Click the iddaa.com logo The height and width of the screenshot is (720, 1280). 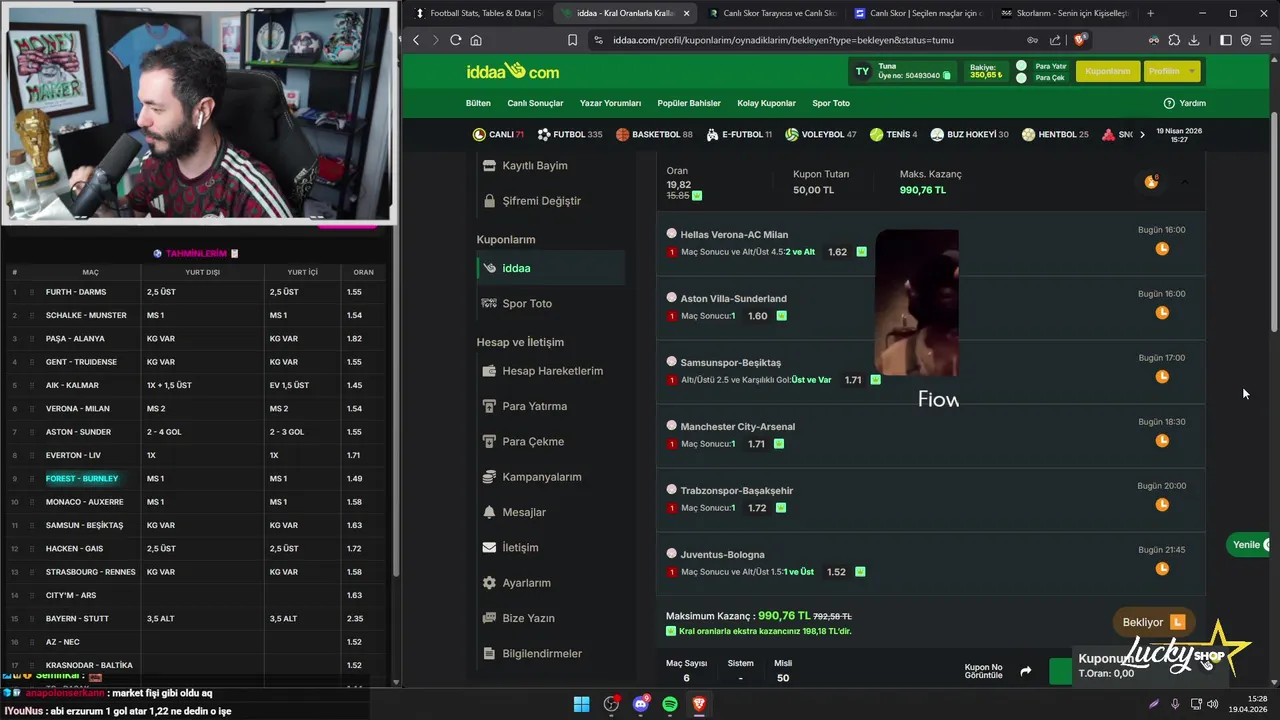tap(513, 72)
